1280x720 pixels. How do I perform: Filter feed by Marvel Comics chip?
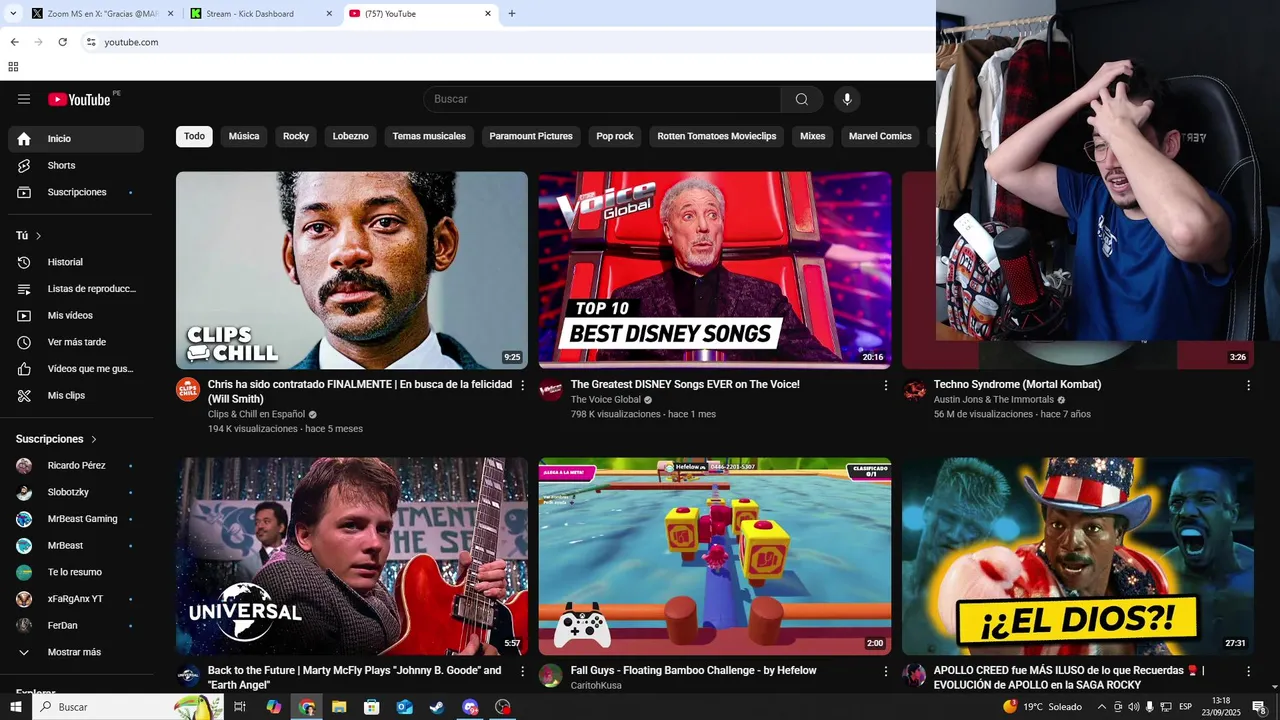click(x=880, y=136)
